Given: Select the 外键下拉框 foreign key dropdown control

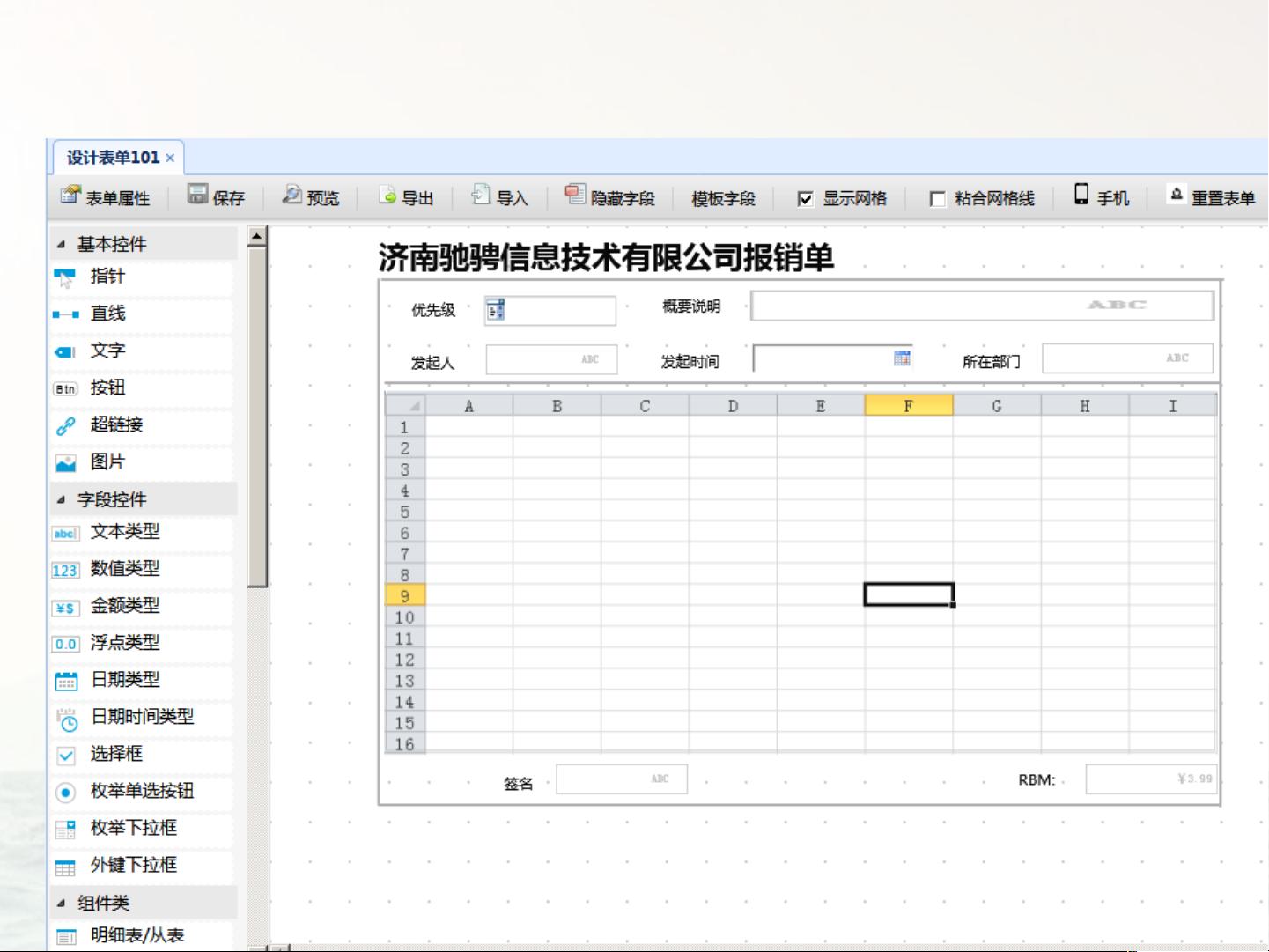Looking at the screenshot, I should point(143,865).
